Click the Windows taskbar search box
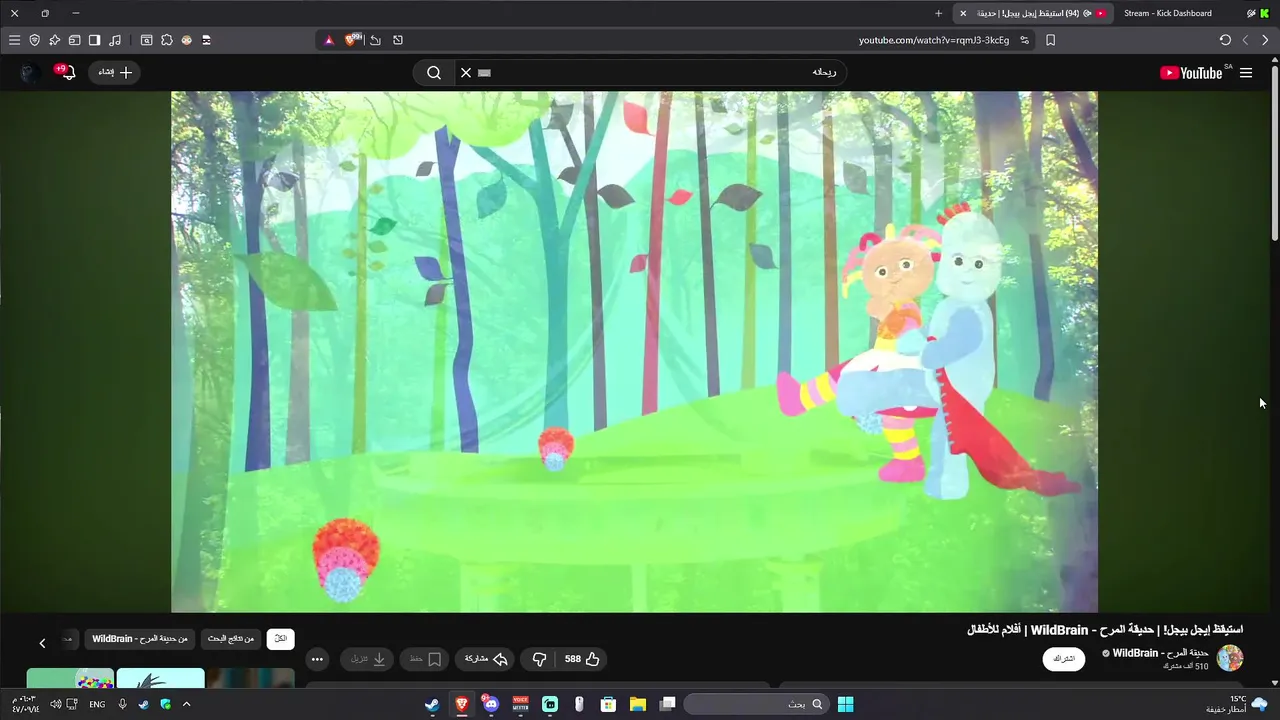This screenshot has width=1280, height=720. coord(756,704)
